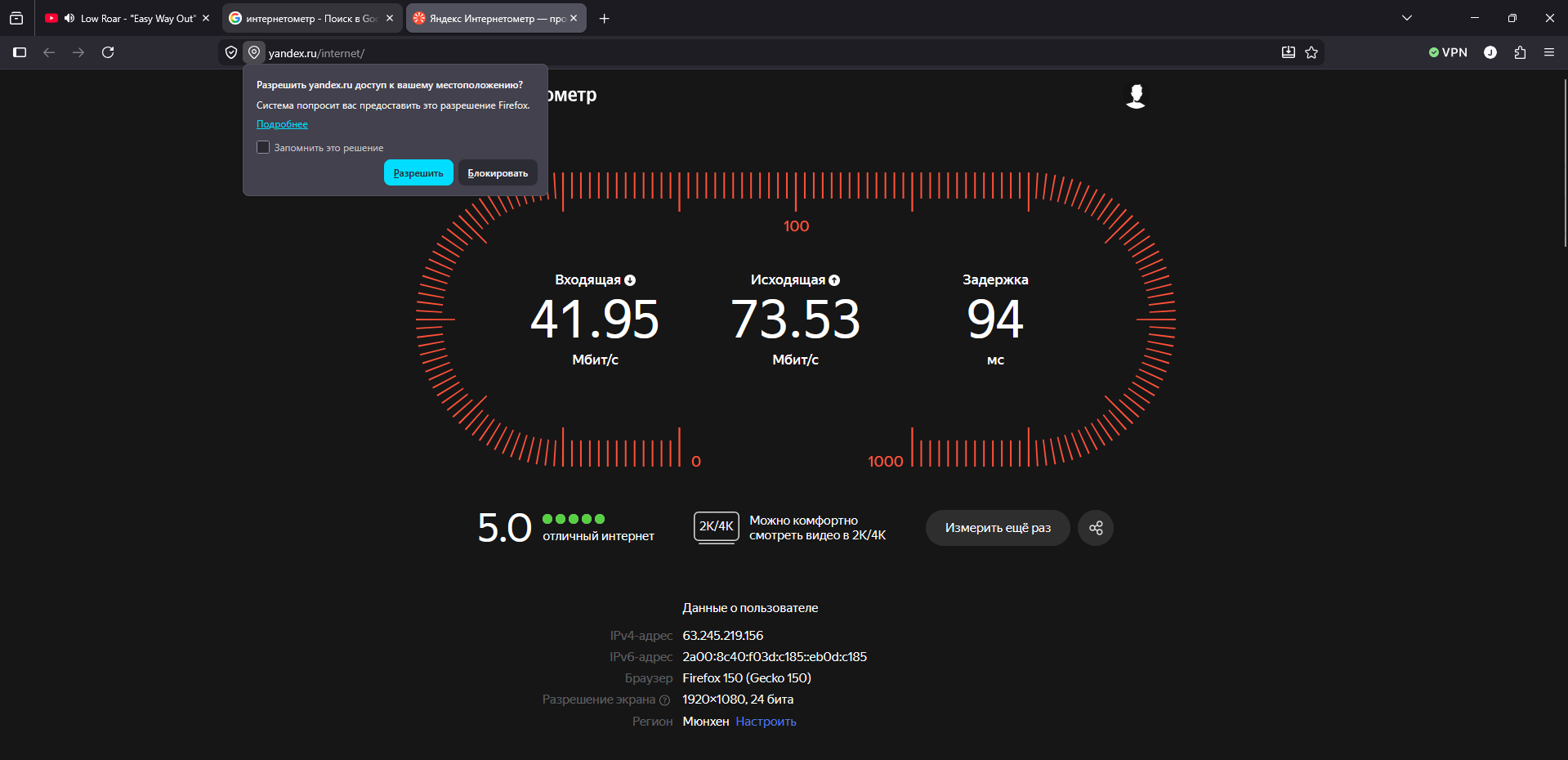The height and width of the screenshot is (760, 1568).
Task: Open the Firefox account icon
Action: 1490,52
